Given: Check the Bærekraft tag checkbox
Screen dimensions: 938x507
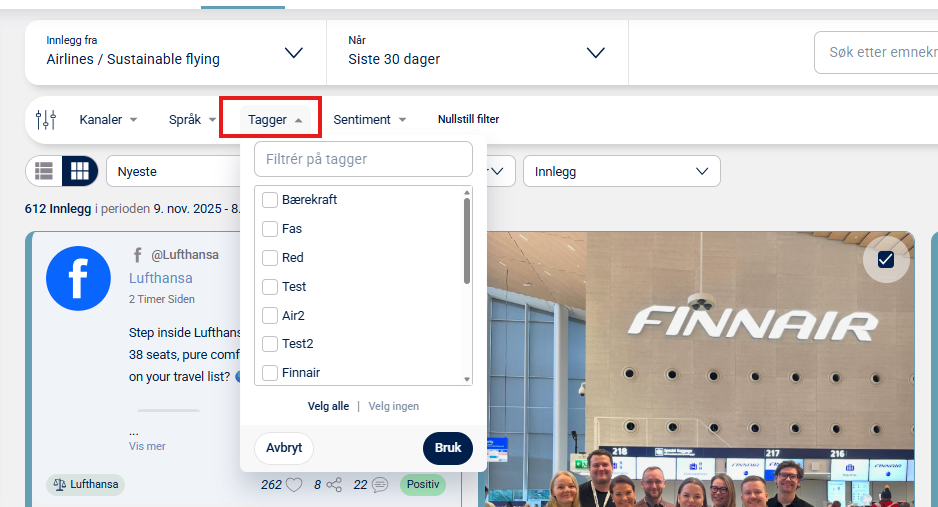Looking at the screenshot, I should (x=270, y=200).
